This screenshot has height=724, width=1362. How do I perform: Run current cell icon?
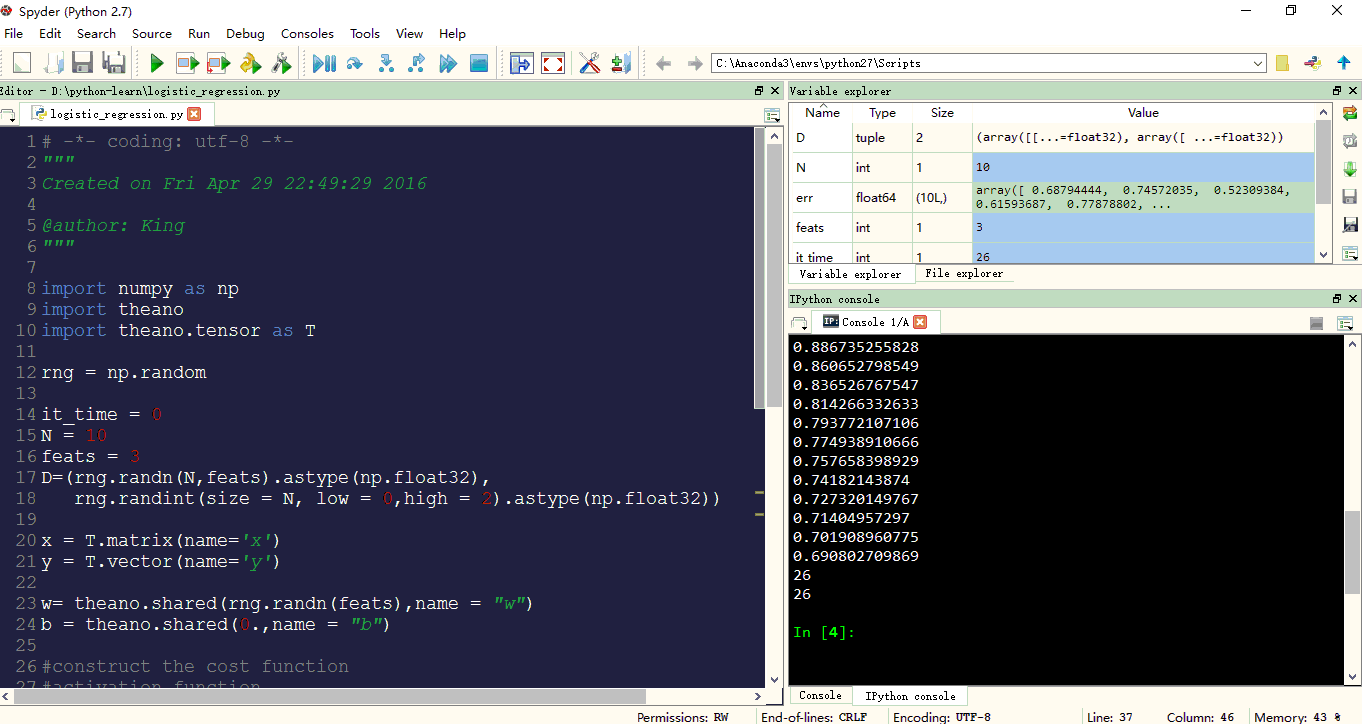[187, 64]
